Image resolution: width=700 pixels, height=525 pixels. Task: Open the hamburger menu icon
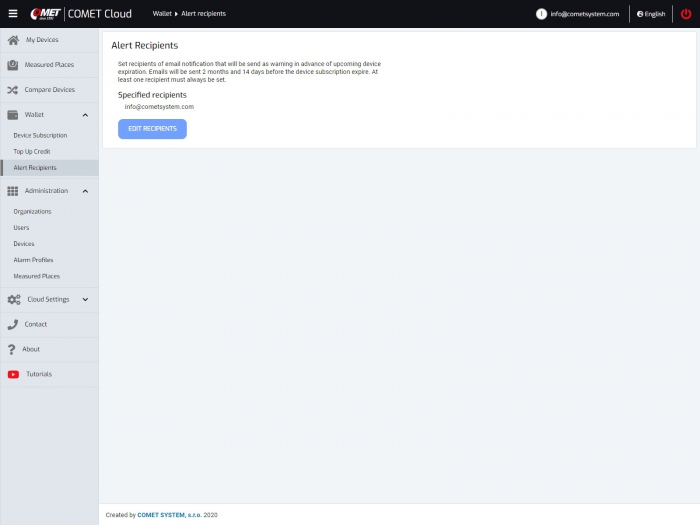[x=13, y=14]
